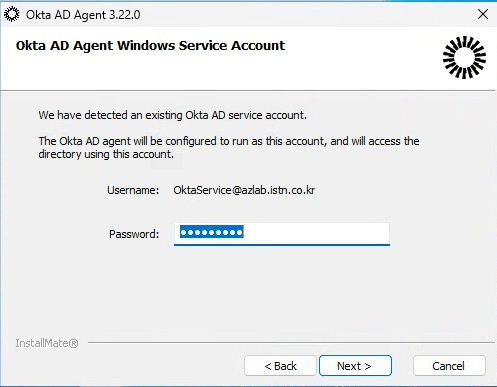Click the paragraph about agent running account

pyautogui.click(x=229, y=147)
